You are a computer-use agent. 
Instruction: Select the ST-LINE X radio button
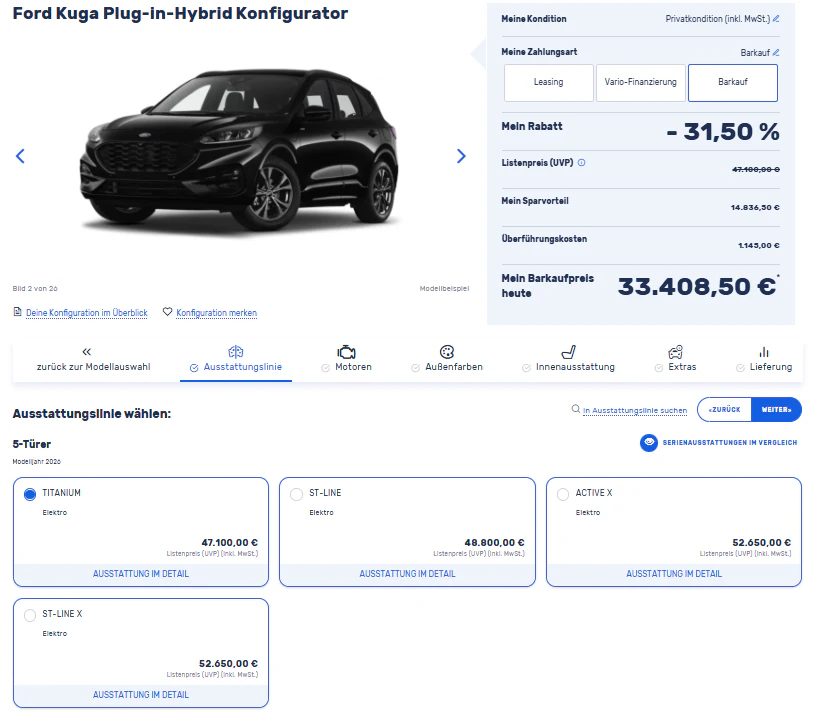pos(30,616)
